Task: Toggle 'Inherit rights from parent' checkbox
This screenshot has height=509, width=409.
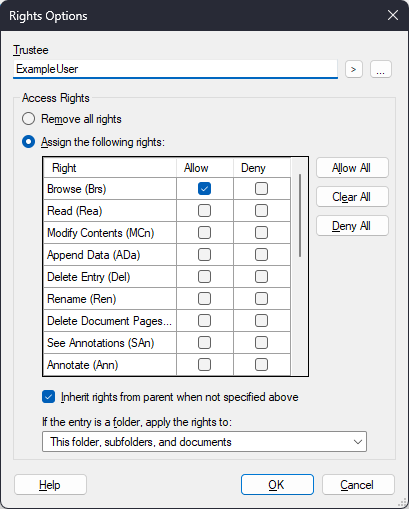Action: pos(49,397)
